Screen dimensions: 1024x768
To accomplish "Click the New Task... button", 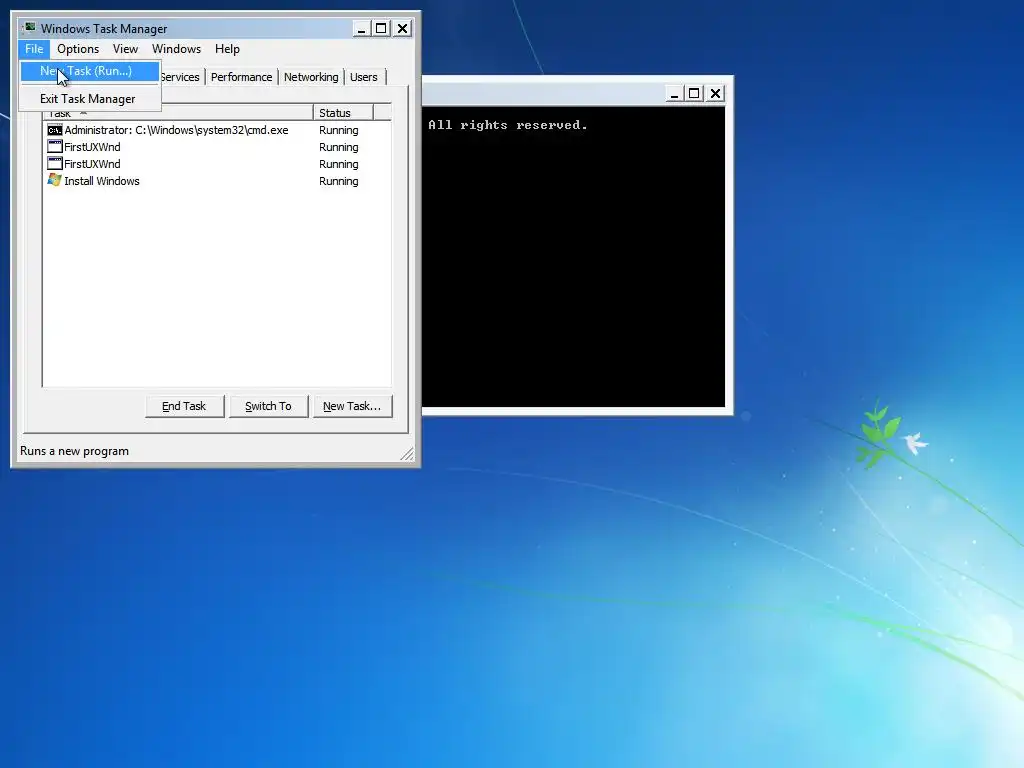I will point(352,406).
